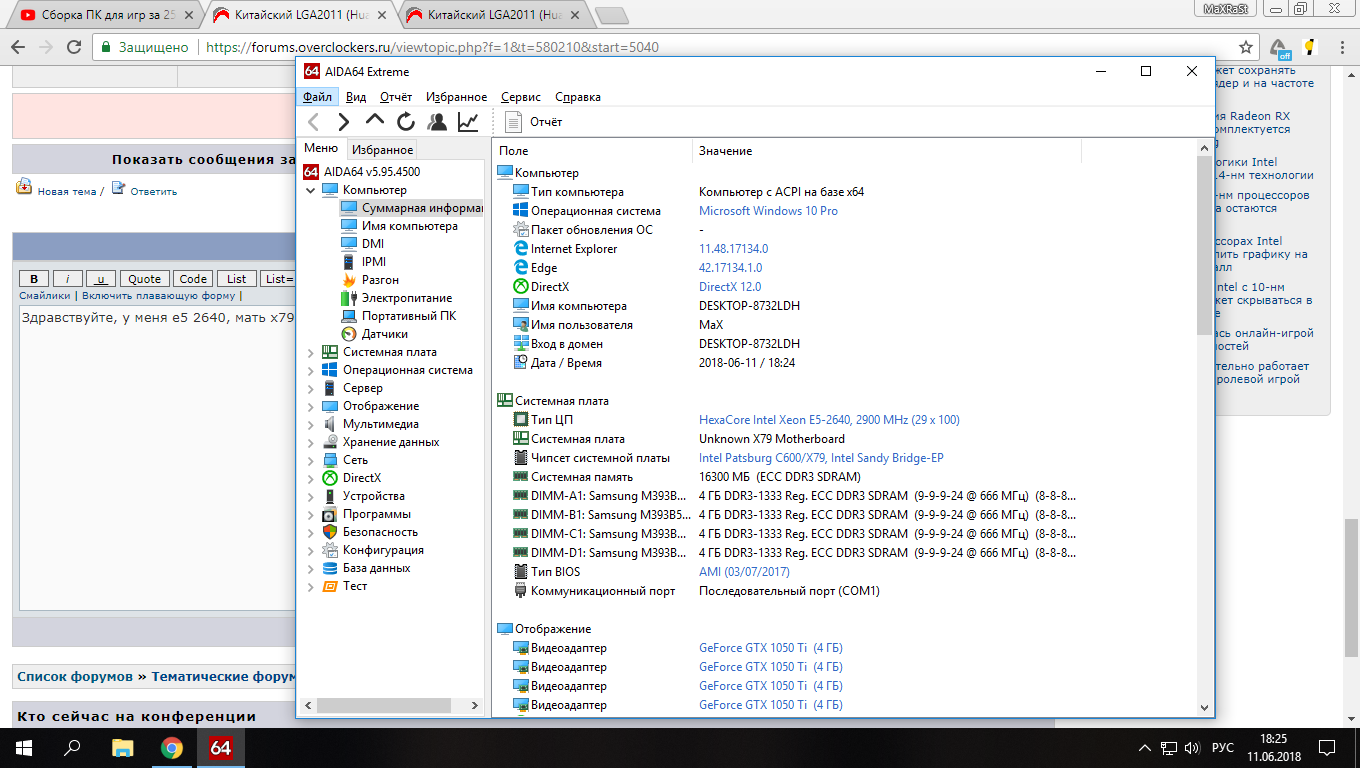Expand the Мультимедиа tree node
This screenshot has height=768, width=1360.
311,424
